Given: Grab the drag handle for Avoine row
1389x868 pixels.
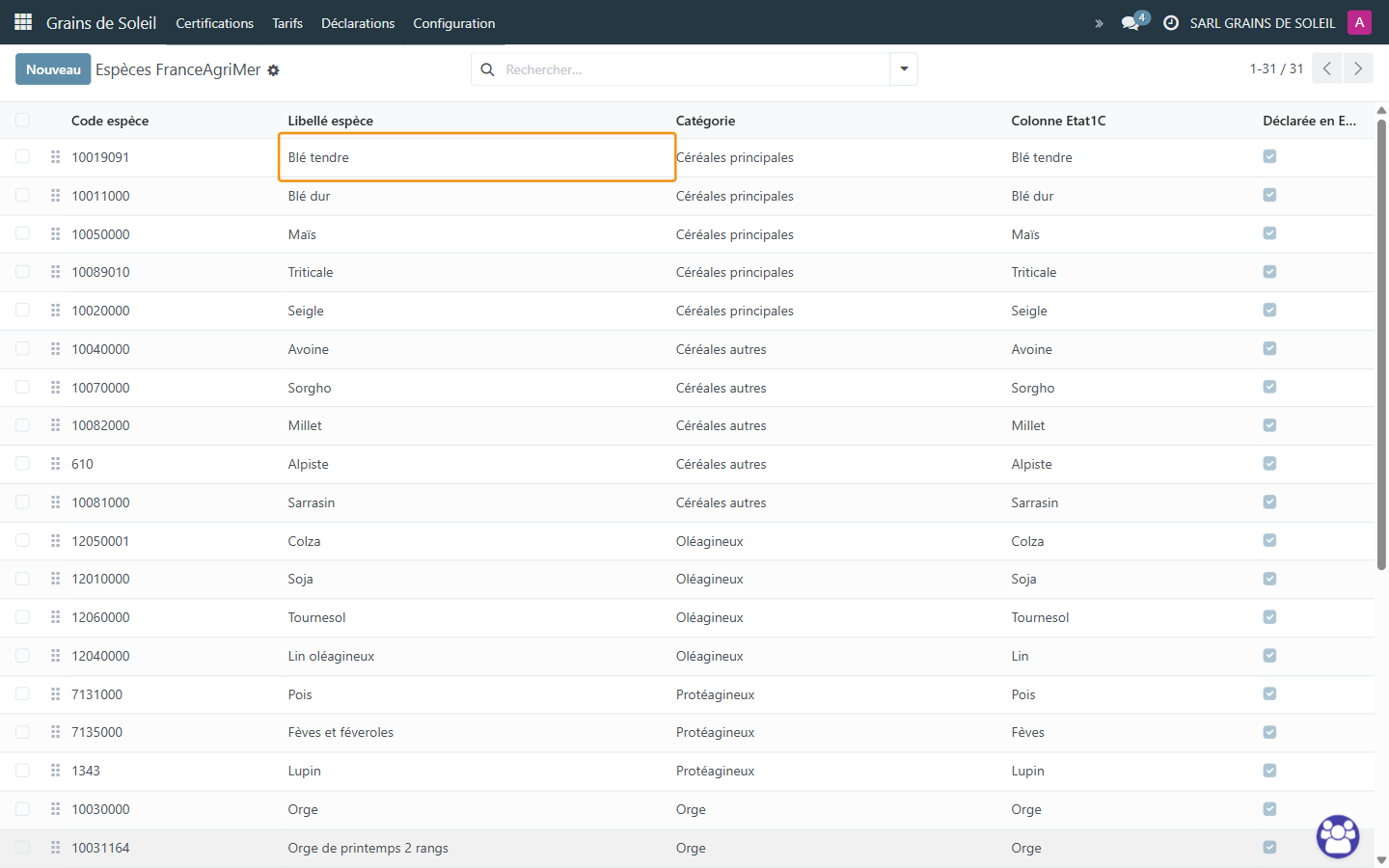Looking at the screenshot, I should pos(55,349).
